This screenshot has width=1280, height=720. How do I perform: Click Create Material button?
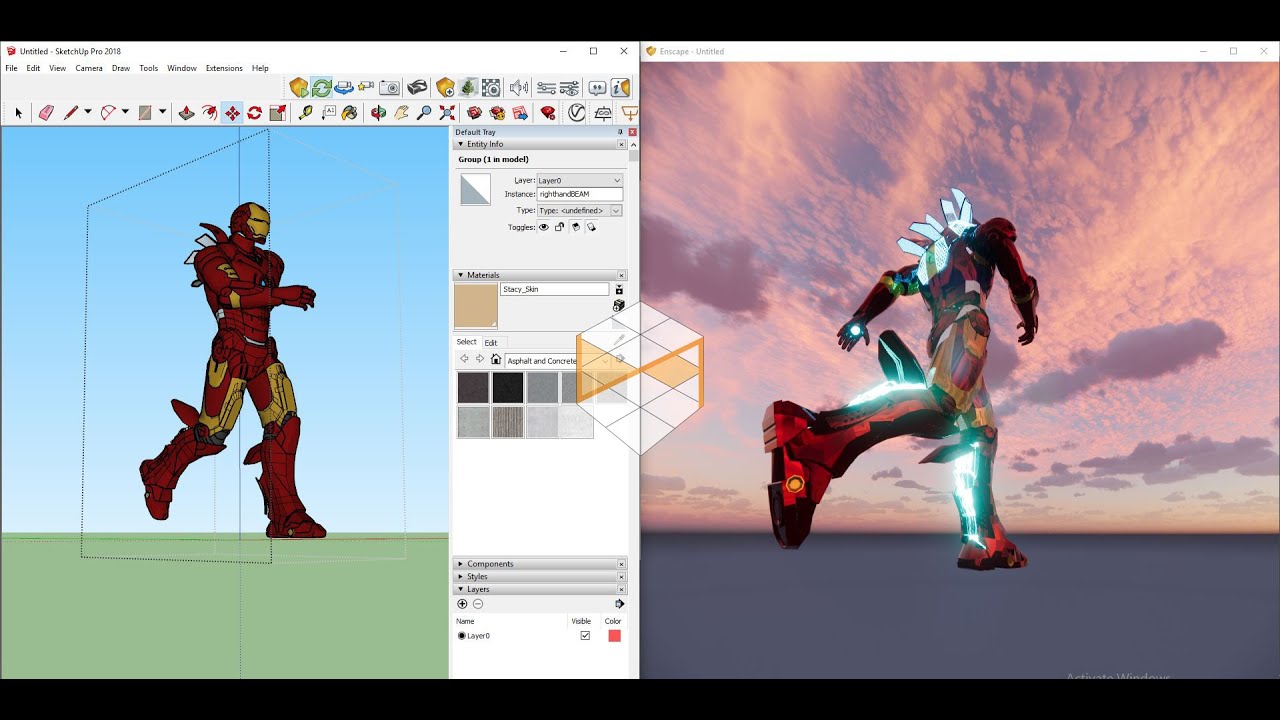(619, 305)
